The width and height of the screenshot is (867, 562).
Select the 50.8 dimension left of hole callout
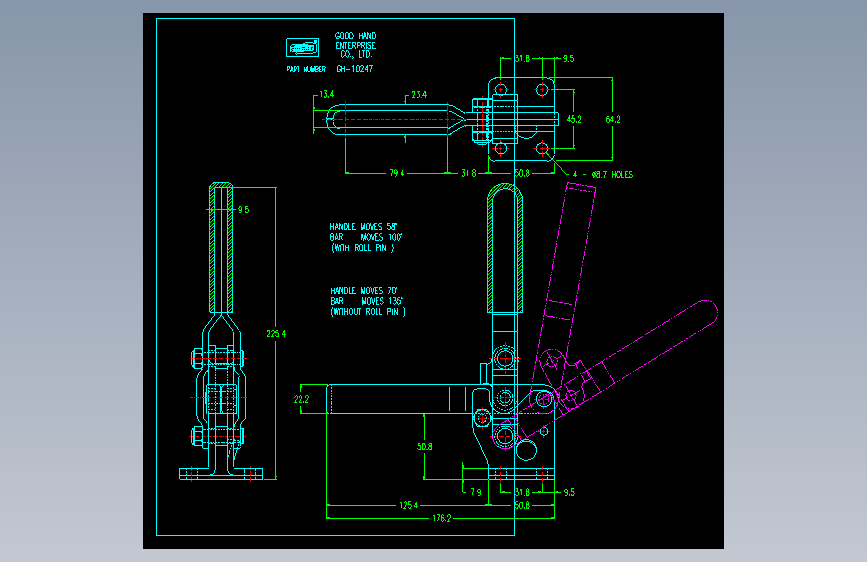522,173
